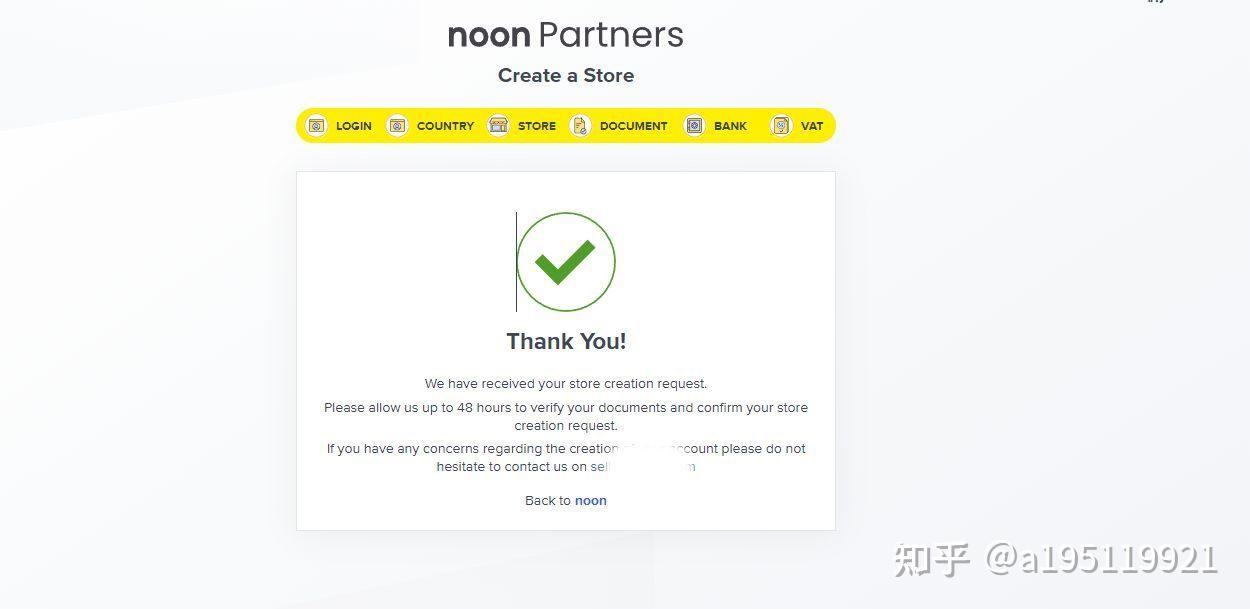Click the COUNTRY globe icon

pos(398,125)
